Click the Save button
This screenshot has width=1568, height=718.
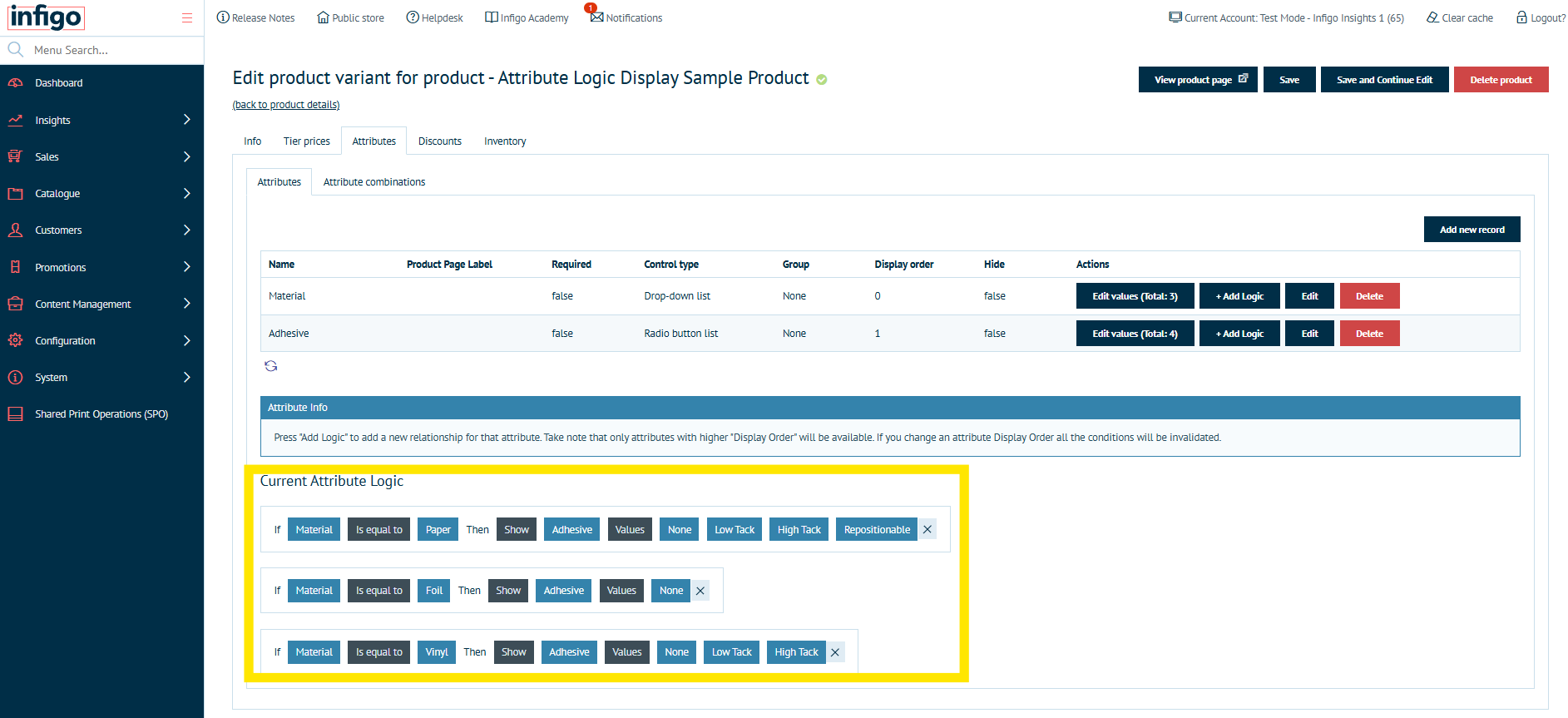[1289, 80]
